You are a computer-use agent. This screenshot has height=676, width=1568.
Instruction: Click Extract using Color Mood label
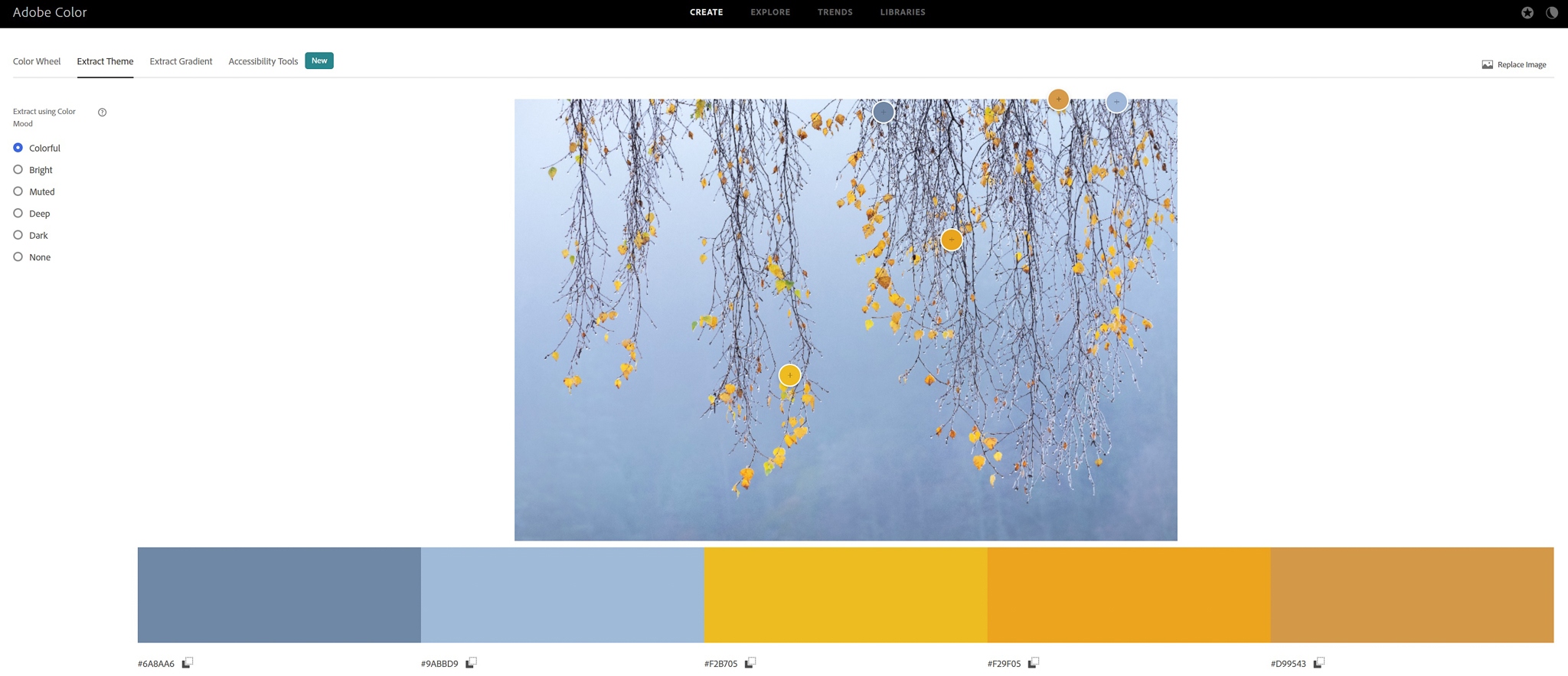click(44, 117)
